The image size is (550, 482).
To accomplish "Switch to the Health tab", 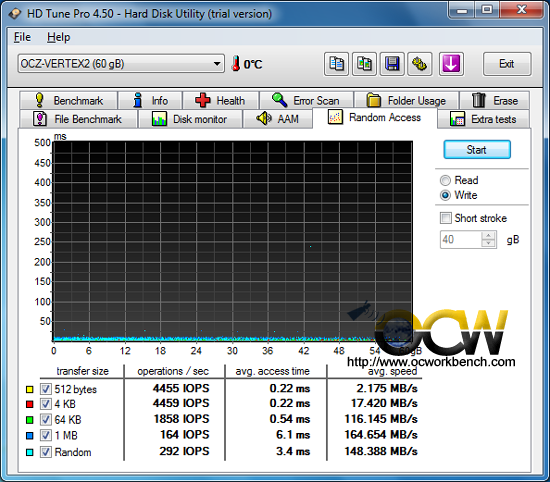I will (x=221, y=100).
